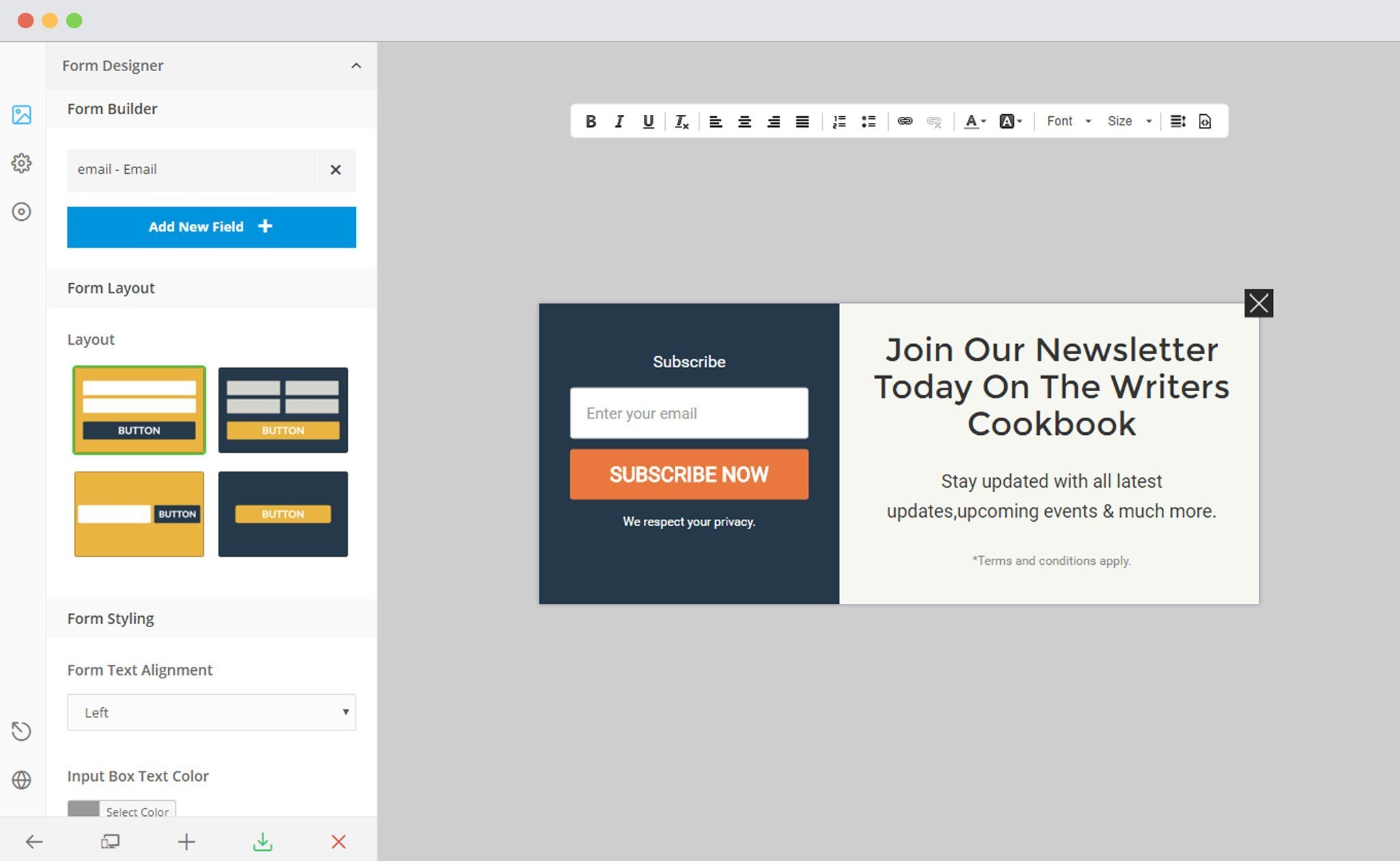Open the design image icon in sidebar

pos(22,114)
